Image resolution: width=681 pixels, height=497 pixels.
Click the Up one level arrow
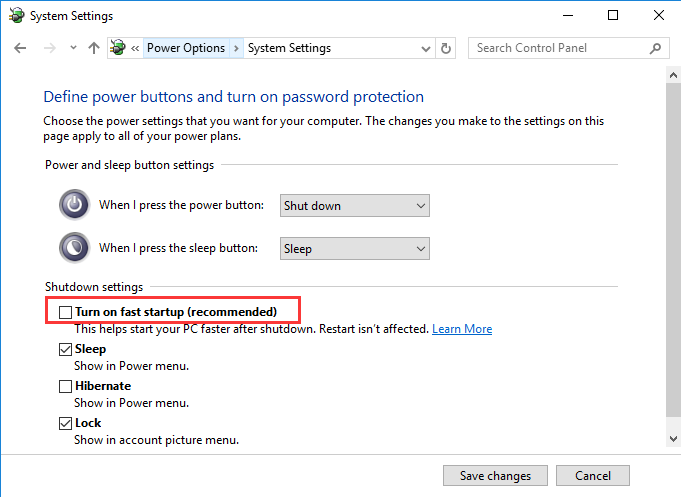[94, 48]
